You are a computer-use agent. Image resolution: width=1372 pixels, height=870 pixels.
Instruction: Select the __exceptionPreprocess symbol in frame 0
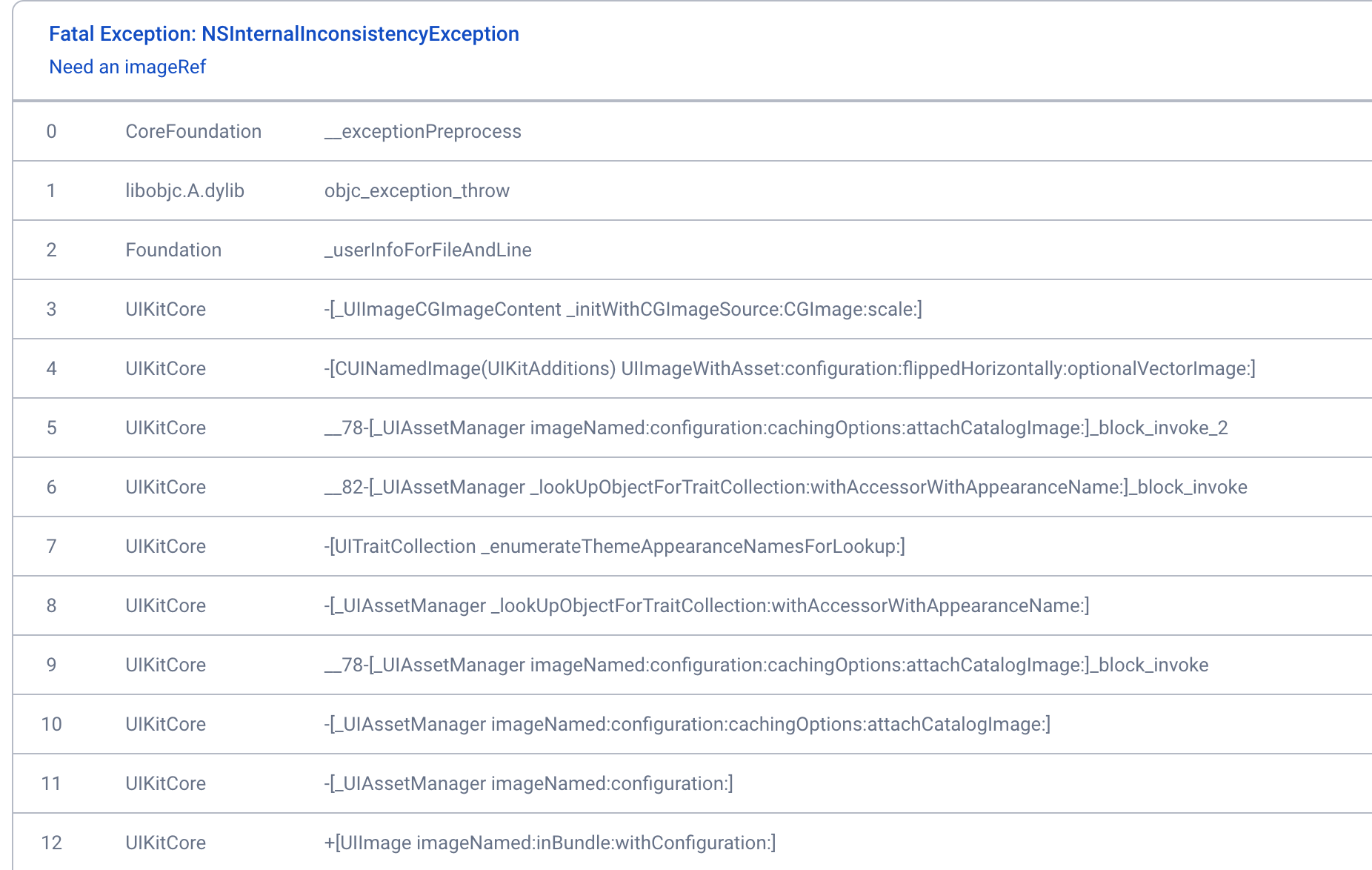click(x=423, y=131)
